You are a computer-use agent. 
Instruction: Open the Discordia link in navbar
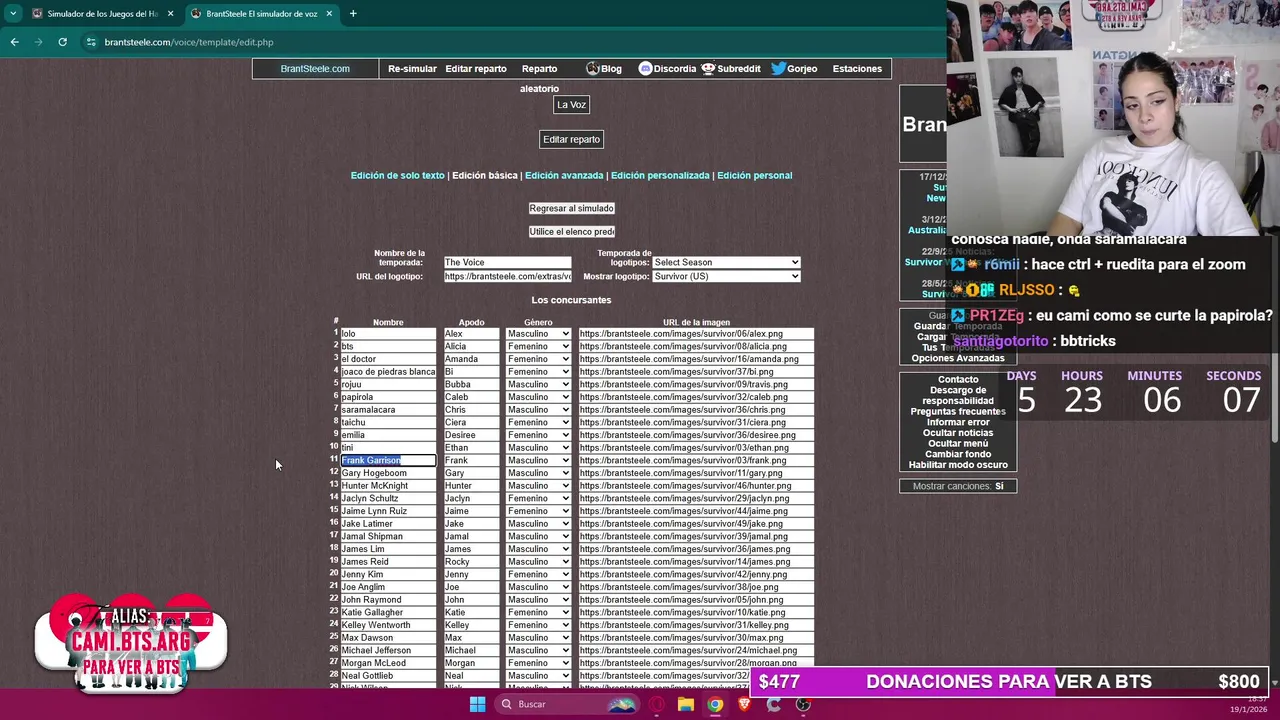point(667,69)
